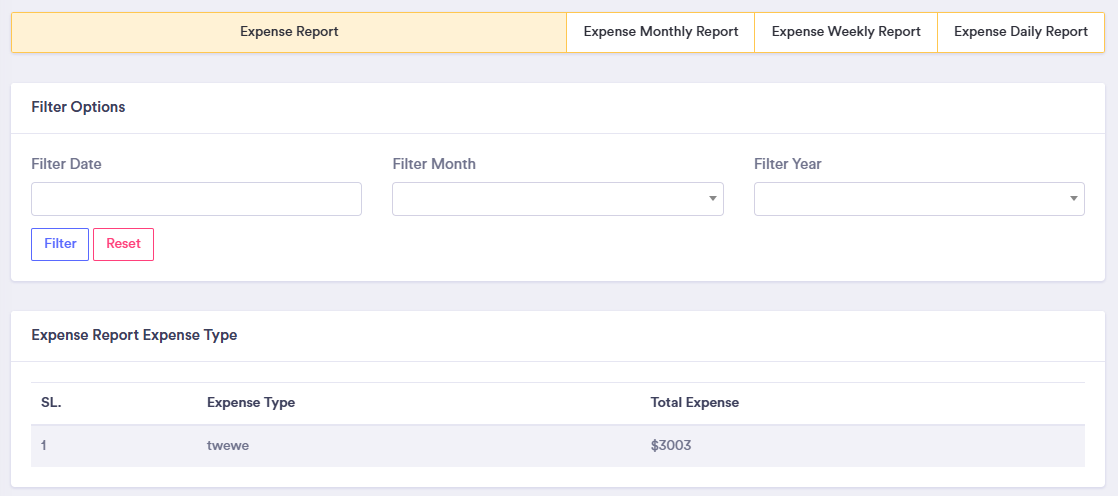
Task: Click the SL. column header
Action: coord(51,403)
